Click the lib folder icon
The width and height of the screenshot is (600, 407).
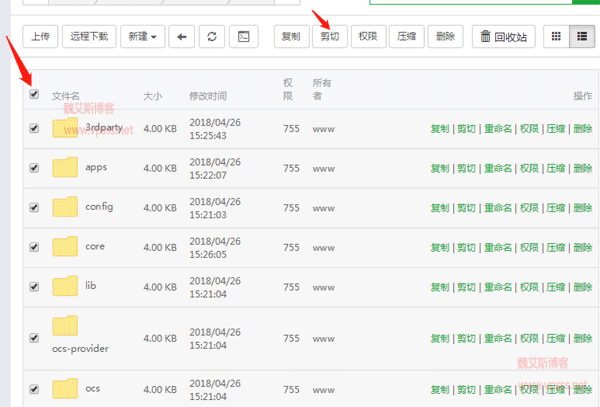tap(65, 286)
